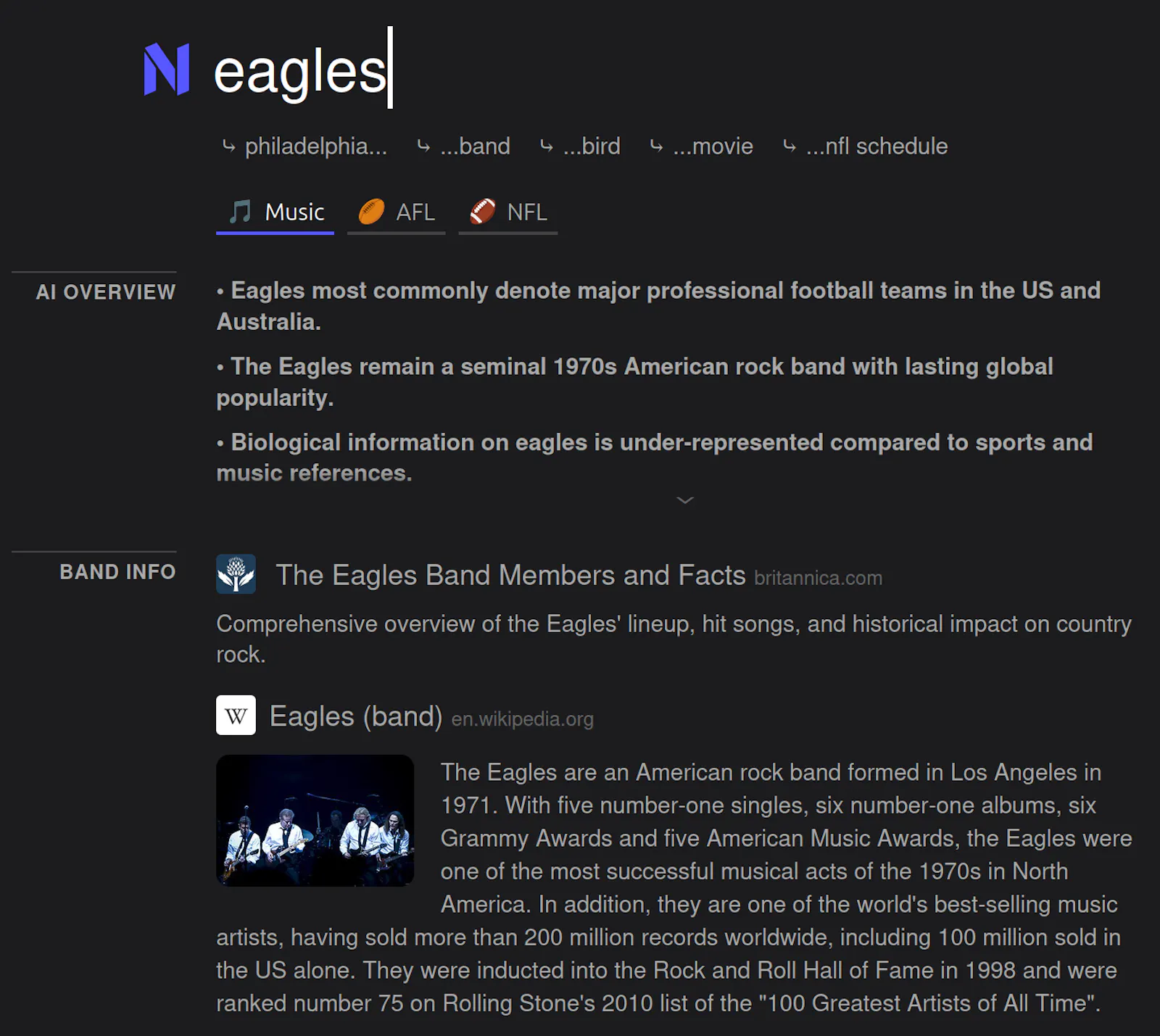Viewport: 1160px width, 1036px height.
Task: Click the en.wikipedia.org domain label
Action: pos(523,718)
